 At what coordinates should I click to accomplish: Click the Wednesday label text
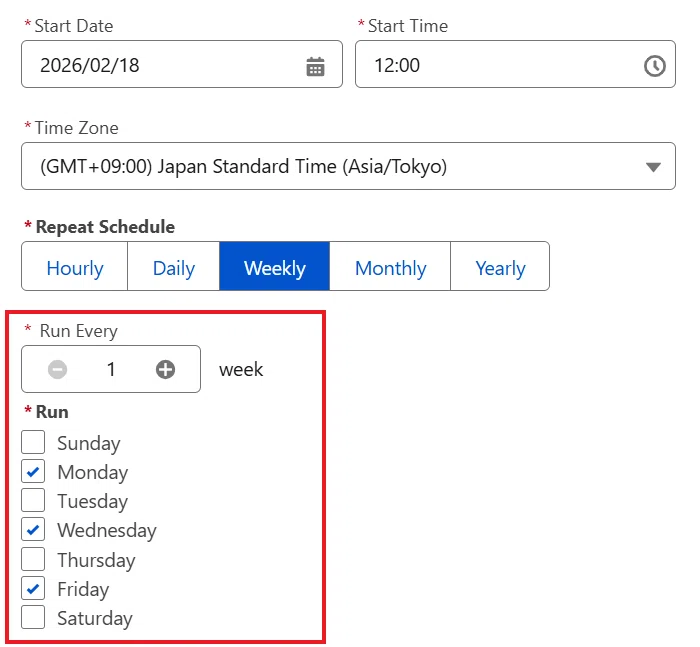coord(107,530)
